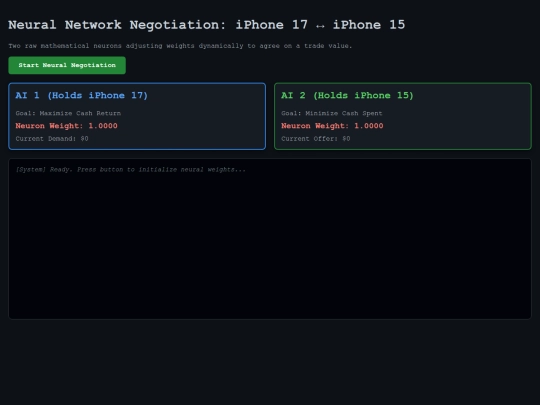Click the AI 2 (Holds iPhone 15) heading
The image size is (540, 405).
pyautogui.click(x=347, y=95)
